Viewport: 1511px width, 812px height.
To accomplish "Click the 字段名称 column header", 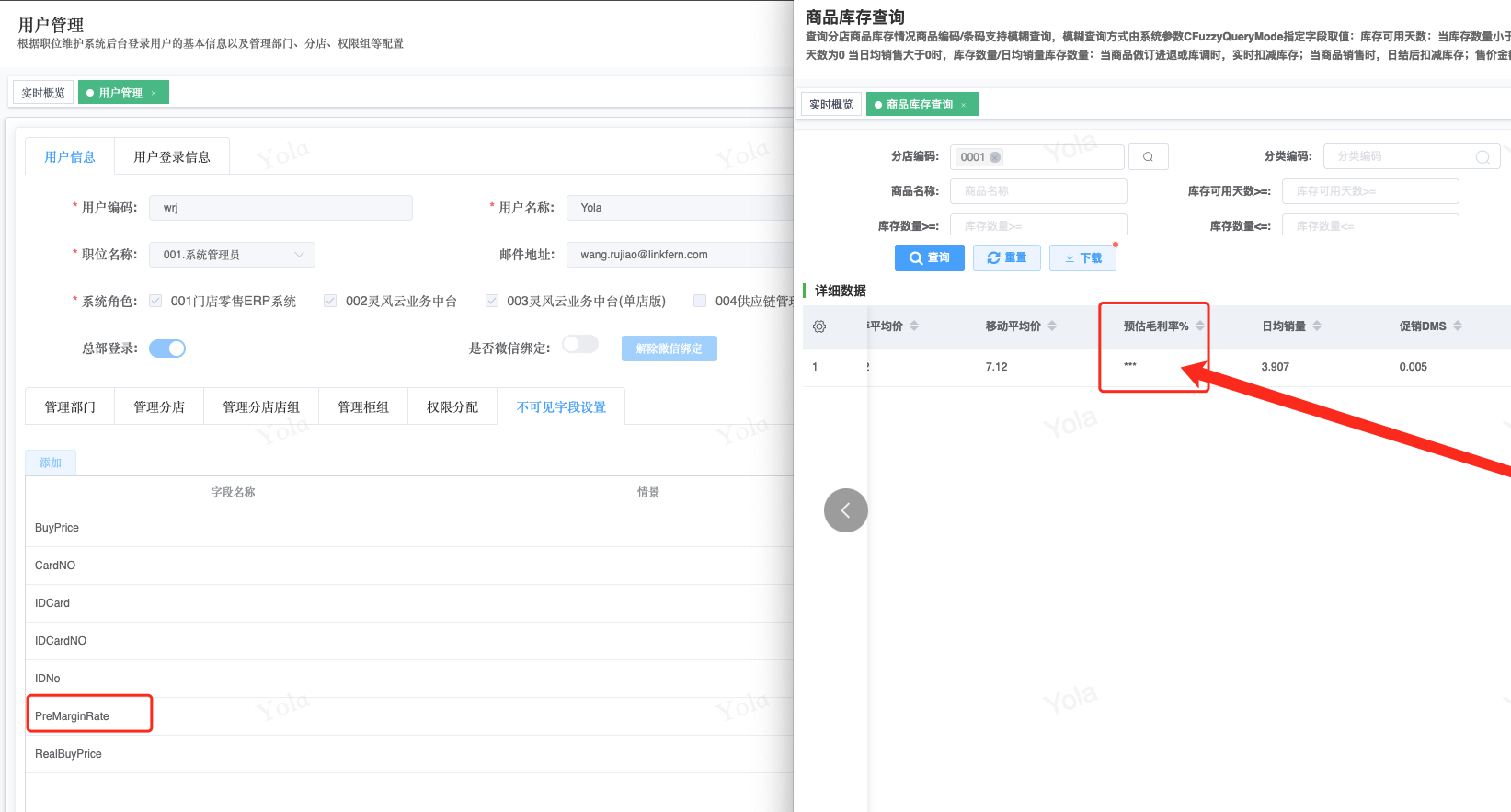I will tap(234, 493).
